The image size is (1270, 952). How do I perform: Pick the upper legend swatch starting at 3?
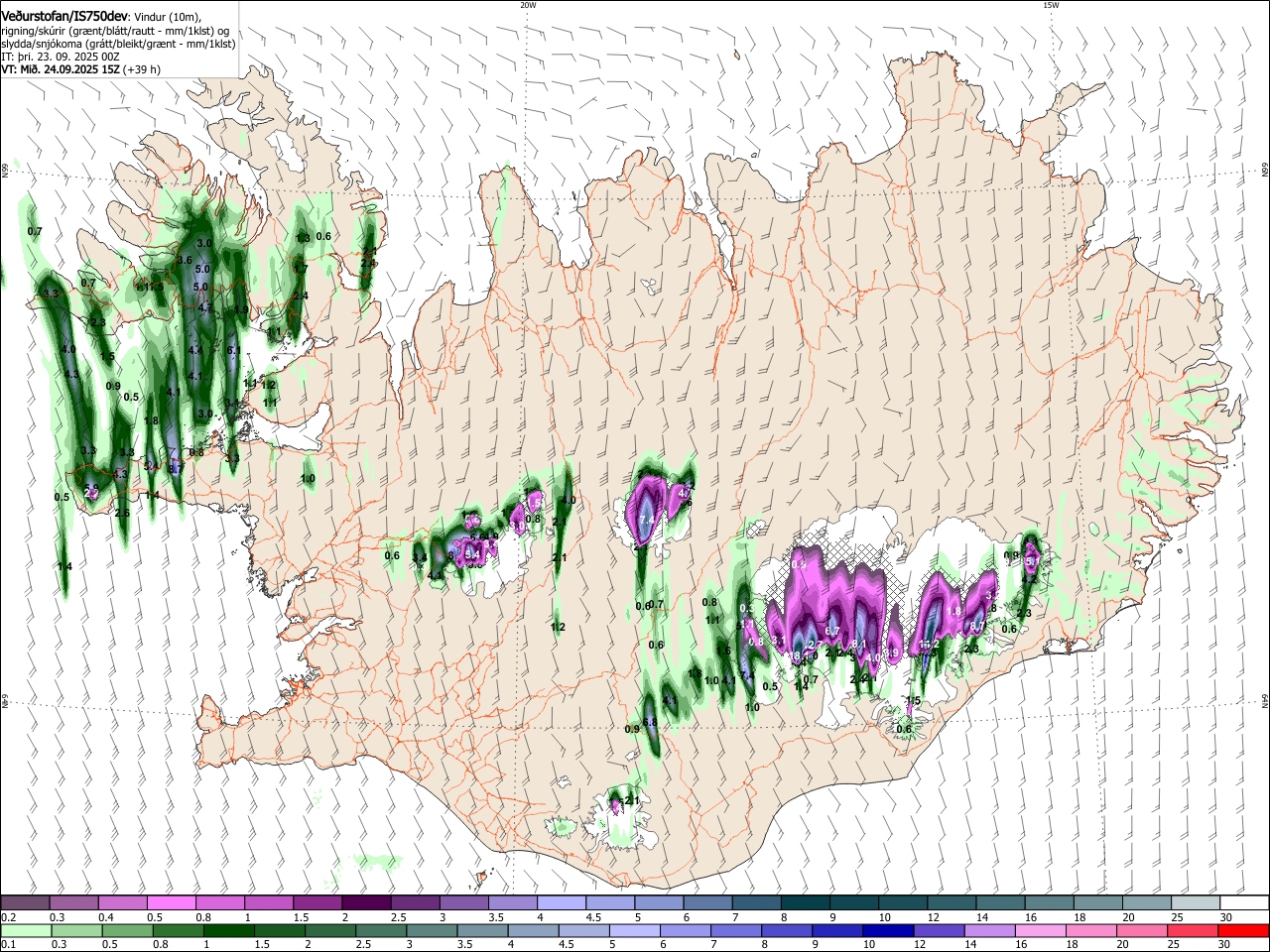coord(463,902)
